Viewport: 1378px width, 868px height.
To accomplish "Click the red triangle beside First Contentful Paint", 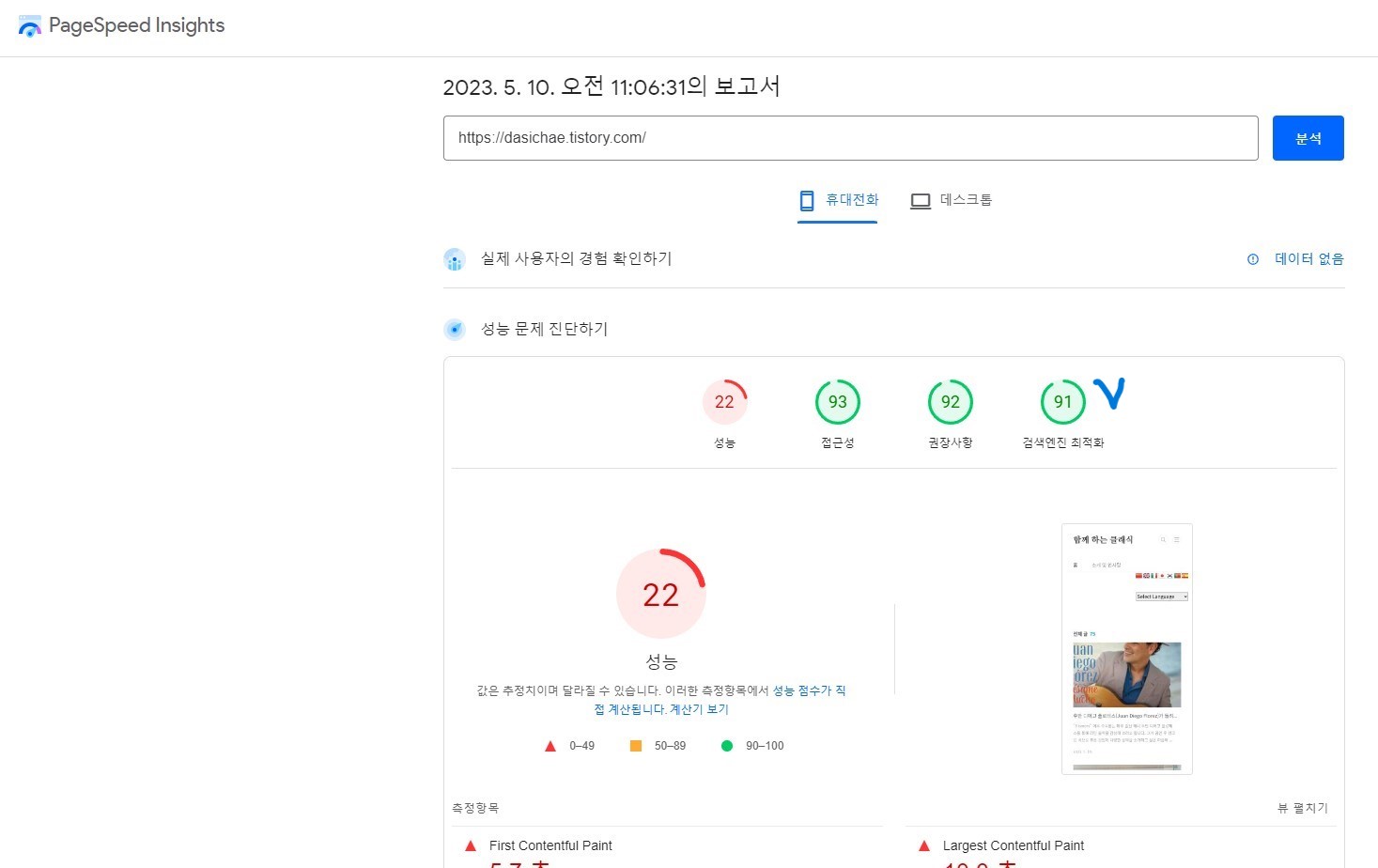I will click(x=469, y=845).
